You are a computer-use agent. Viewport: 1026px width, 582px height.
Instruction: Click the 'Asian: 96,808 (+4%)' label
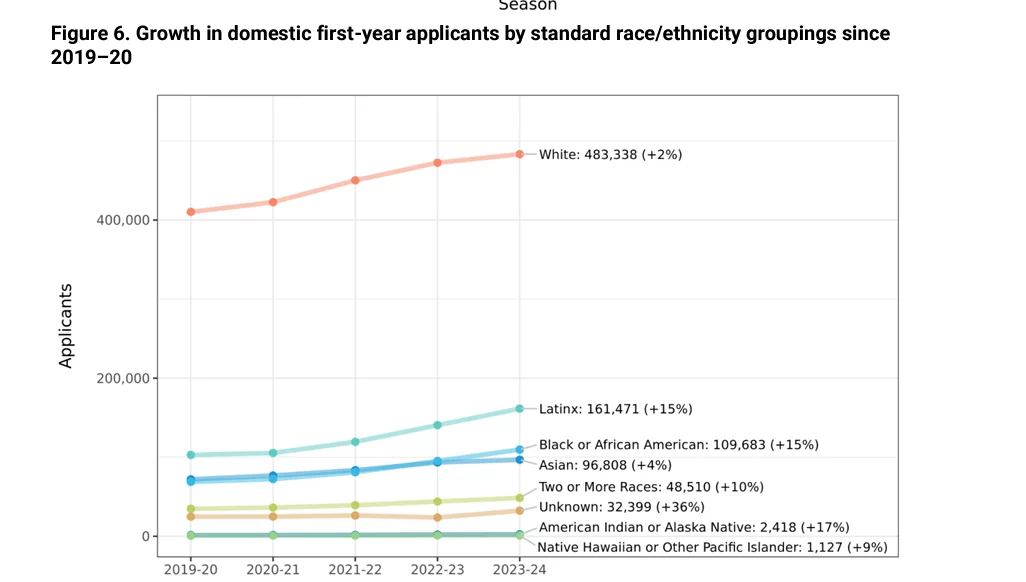[605, 465]
